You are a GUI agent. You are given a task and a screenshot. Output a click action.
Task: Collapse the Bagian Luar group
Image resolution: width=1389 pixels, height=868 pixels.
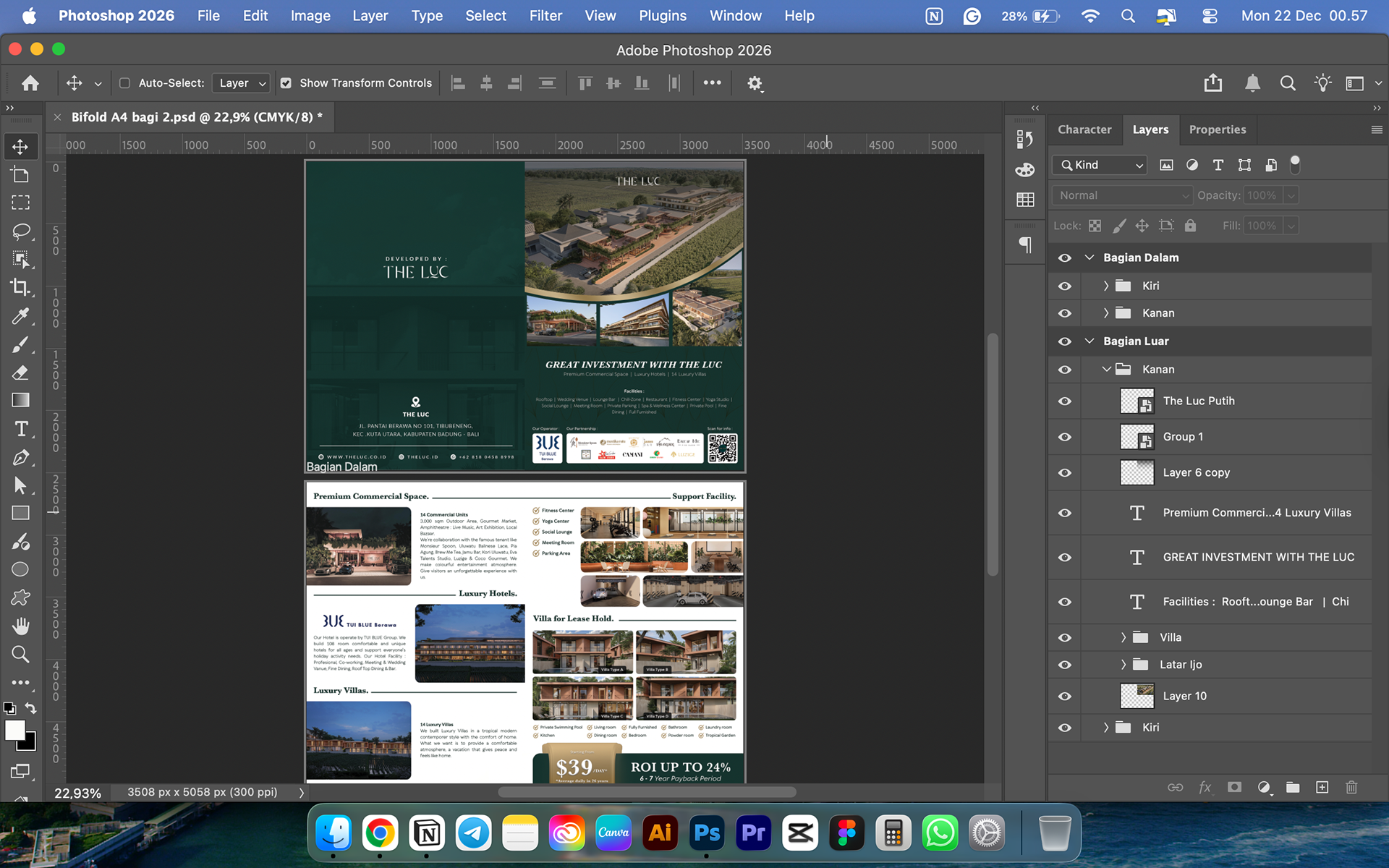pyautogui.click(x=1089, y=341)
